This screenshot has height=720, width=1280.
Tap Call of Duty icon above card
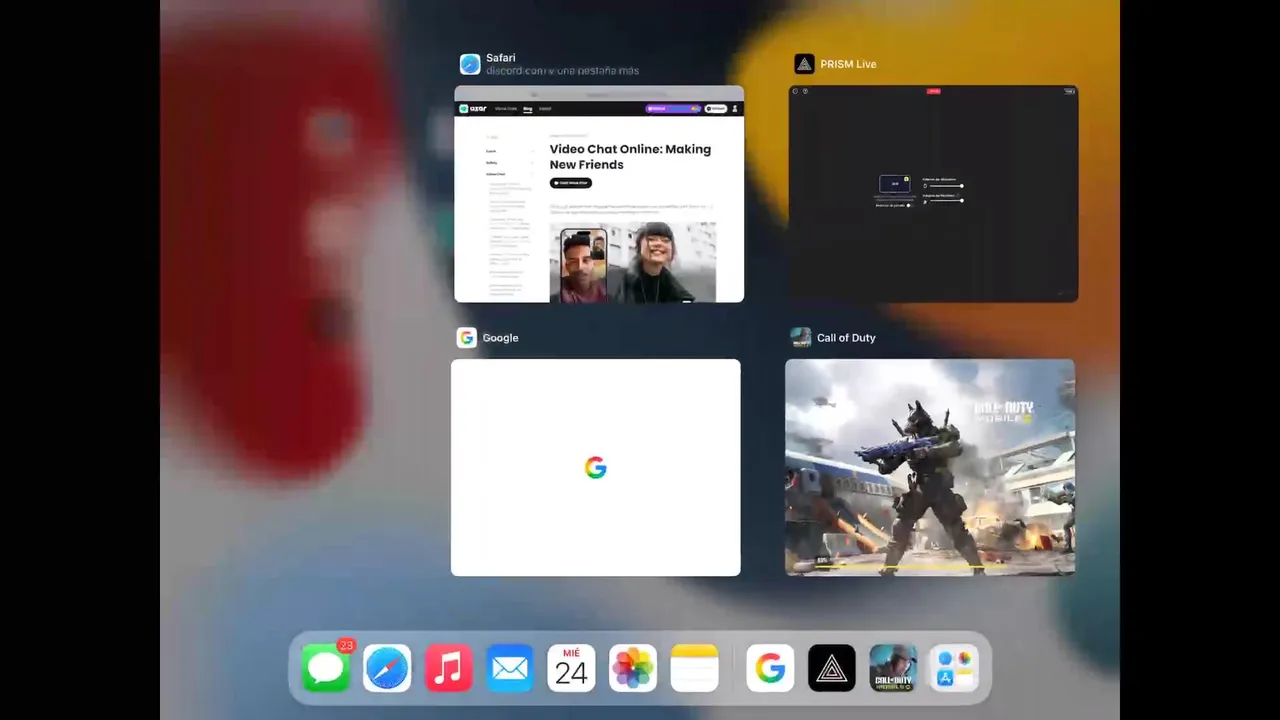(x=801, y=338)
